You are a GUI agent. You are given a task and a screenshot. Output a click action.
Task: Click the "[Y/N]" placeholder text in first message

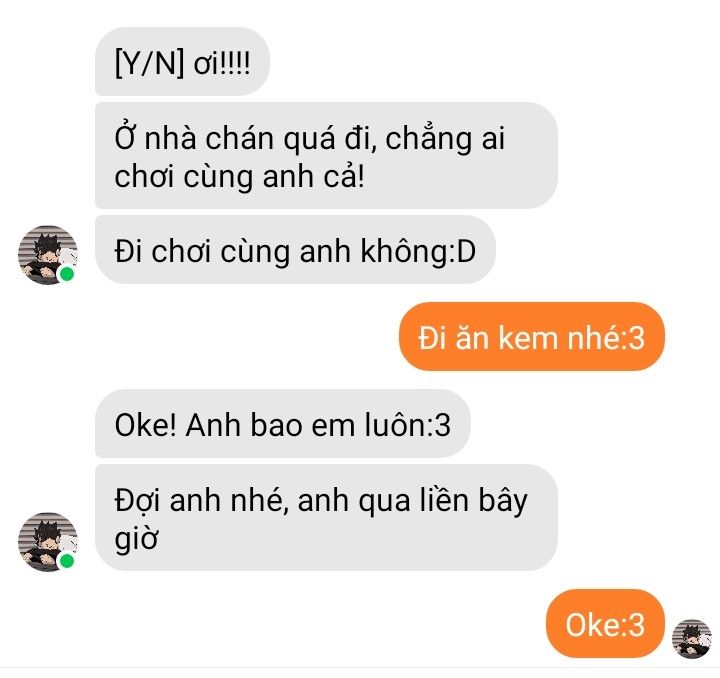click(x=150, y=63)
